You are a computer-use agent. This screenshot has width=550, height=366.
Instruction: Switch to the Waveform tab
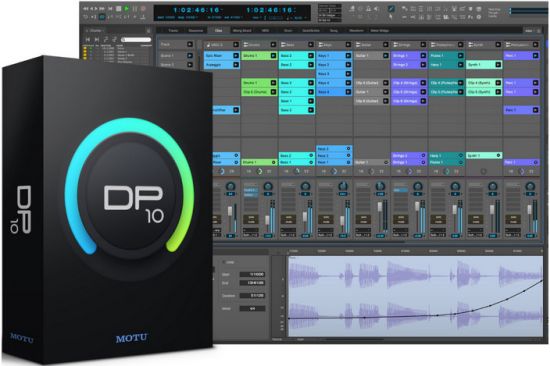[356, 31]
